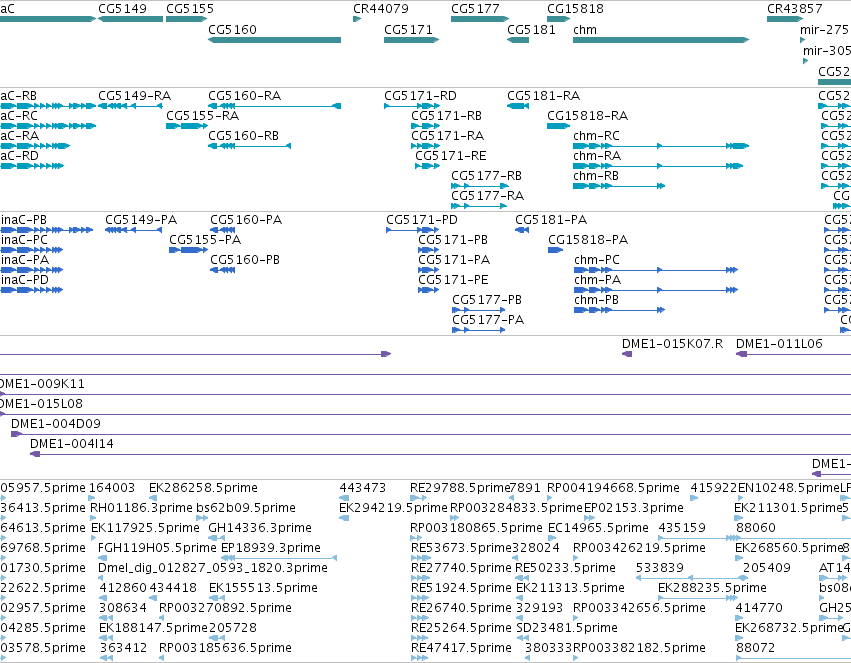Select the CG5171-PD protein feature
Image resolution: width=851 pixels, height=663 pixels.
click(412, 230)
